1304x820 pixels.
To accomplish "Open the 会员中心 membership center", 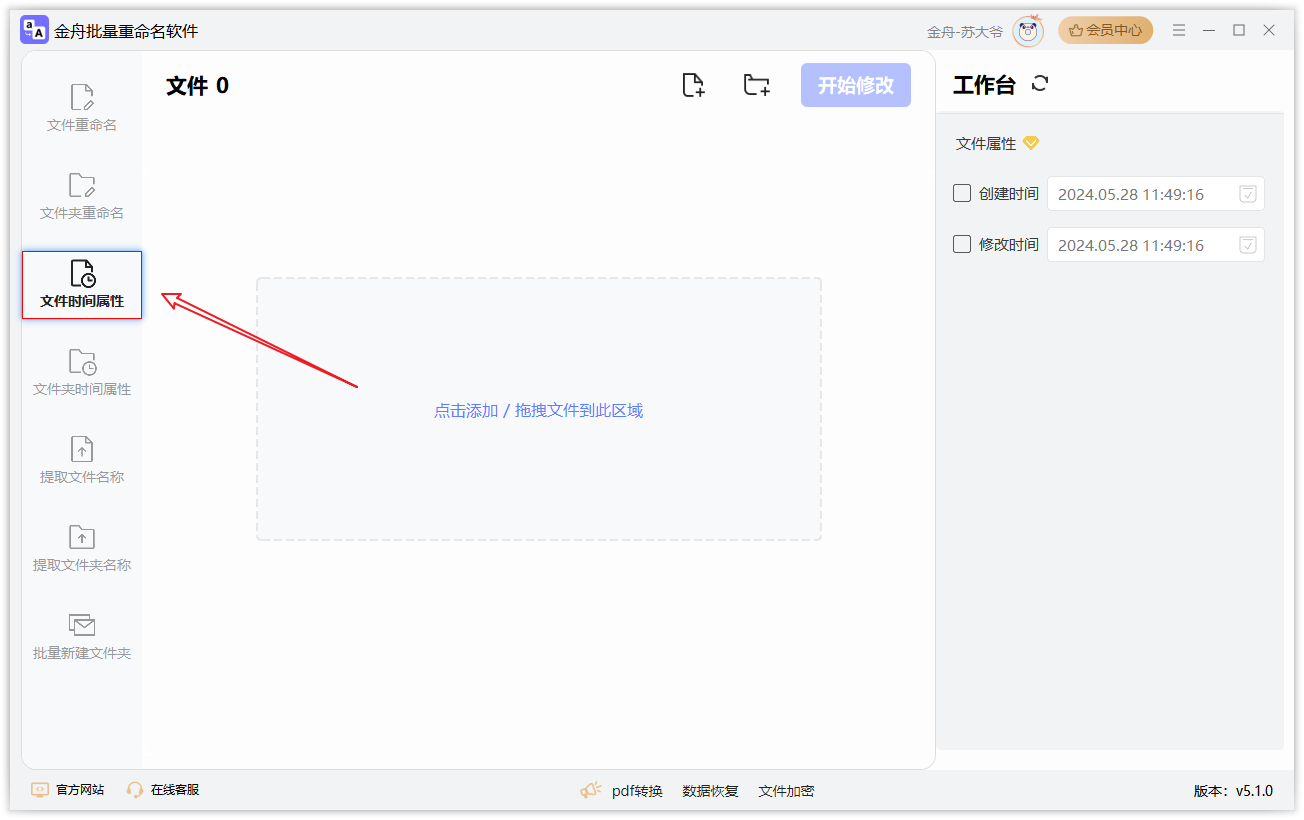I will 1106,30.
